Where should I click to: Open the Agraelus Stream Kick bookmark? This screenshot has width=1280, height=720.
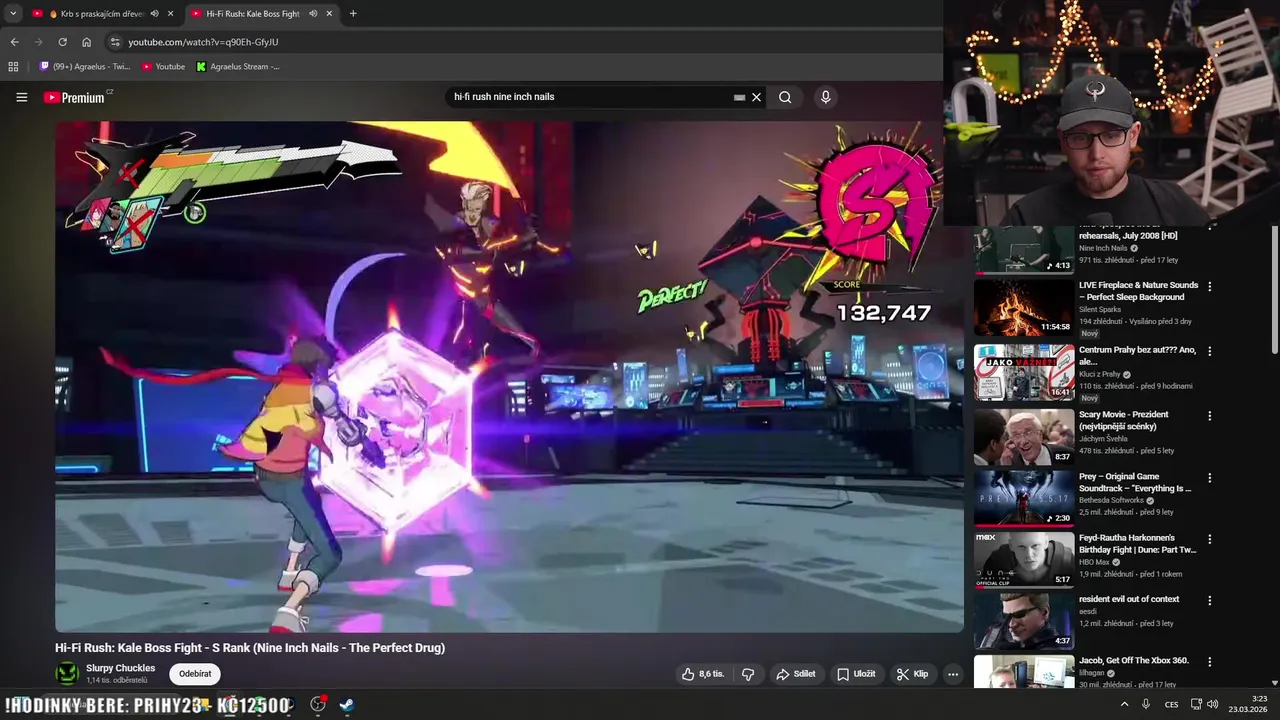coord(238,66)
